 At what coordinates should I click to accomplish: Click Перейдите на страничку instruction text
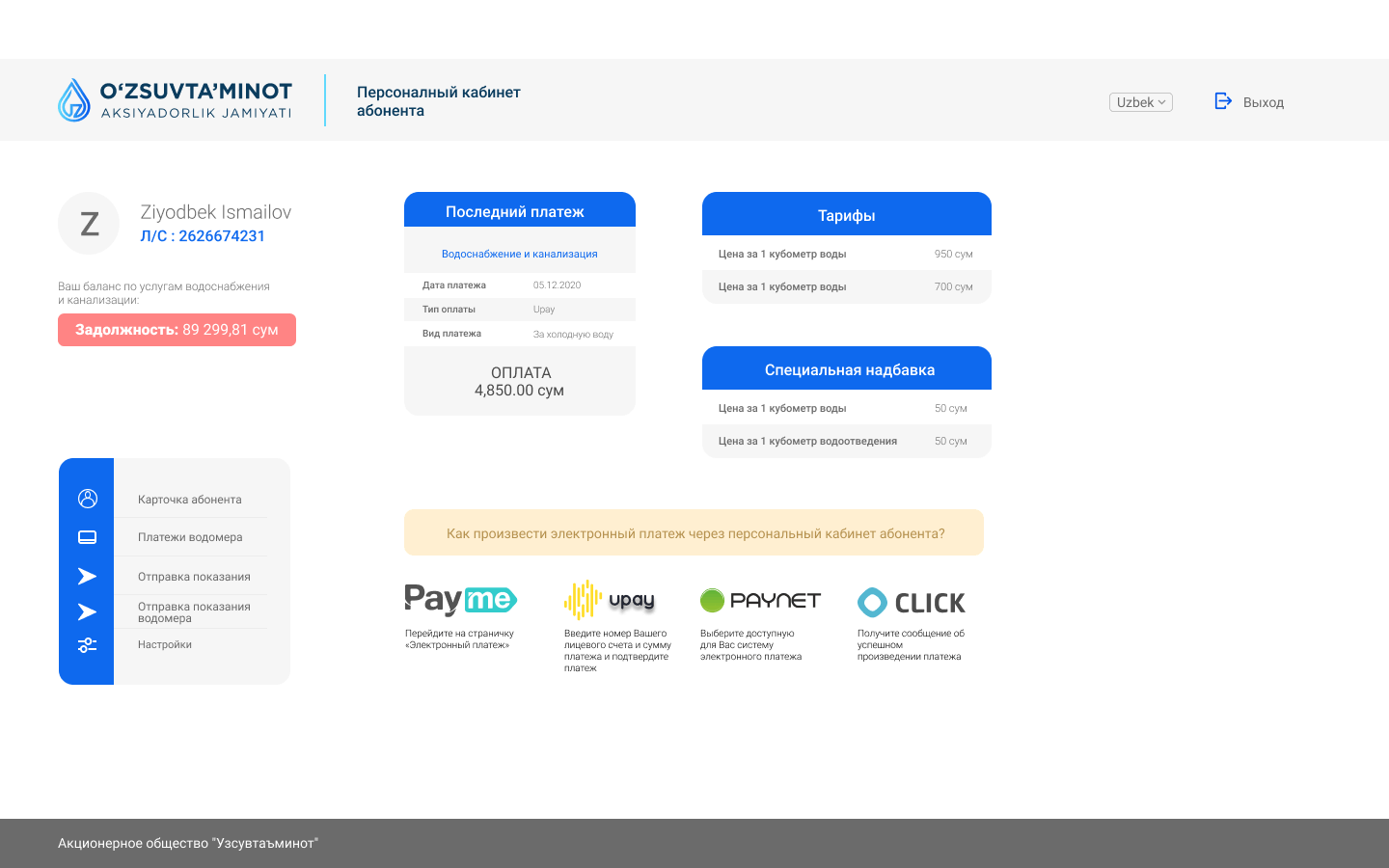459,639
